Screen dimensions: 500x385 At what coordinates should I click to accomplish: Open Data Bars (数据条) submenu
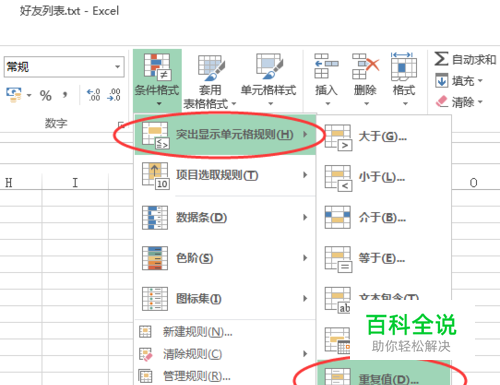tap(225, 218)
